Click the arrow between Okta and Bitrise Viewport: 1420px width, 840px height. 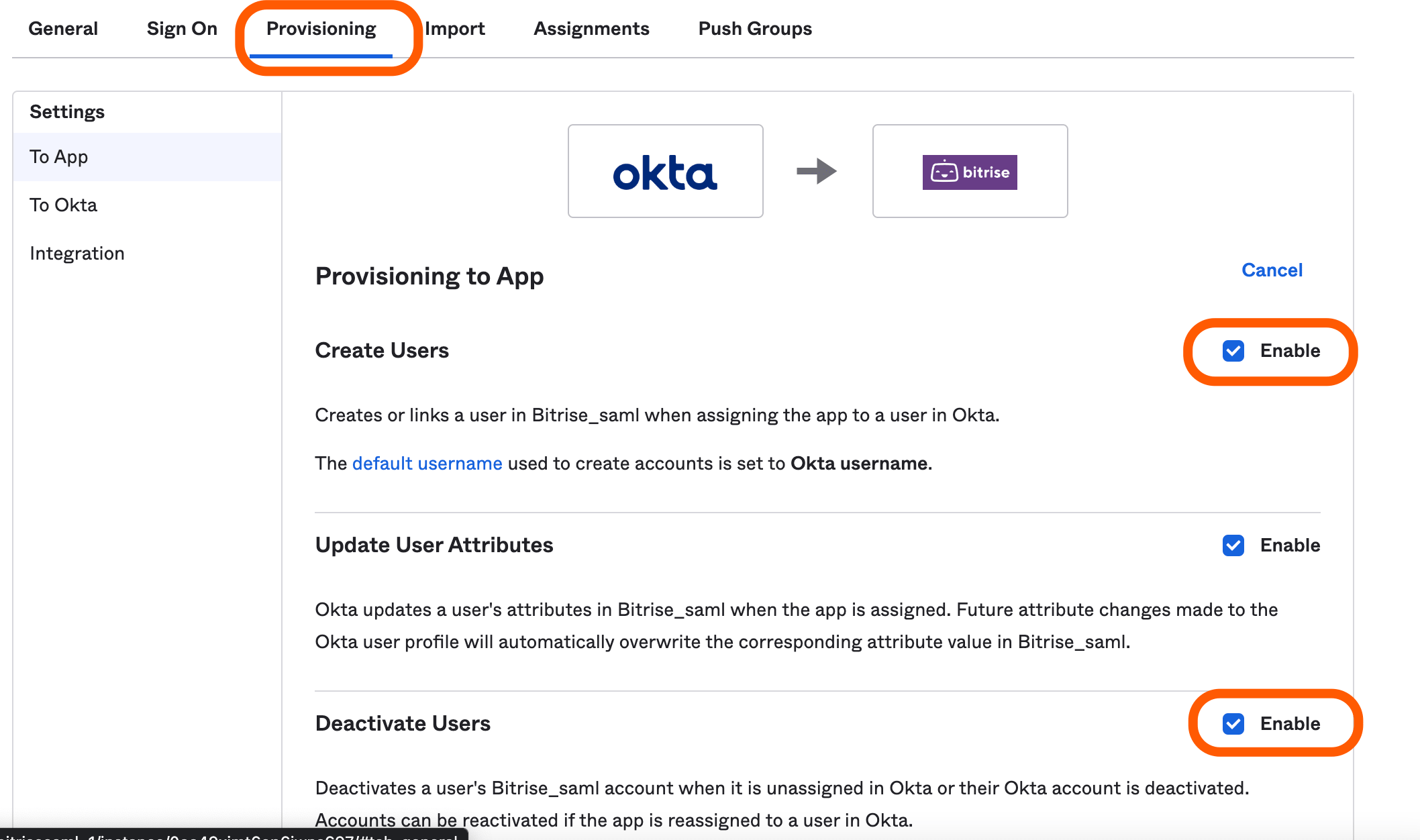[817, 171]
